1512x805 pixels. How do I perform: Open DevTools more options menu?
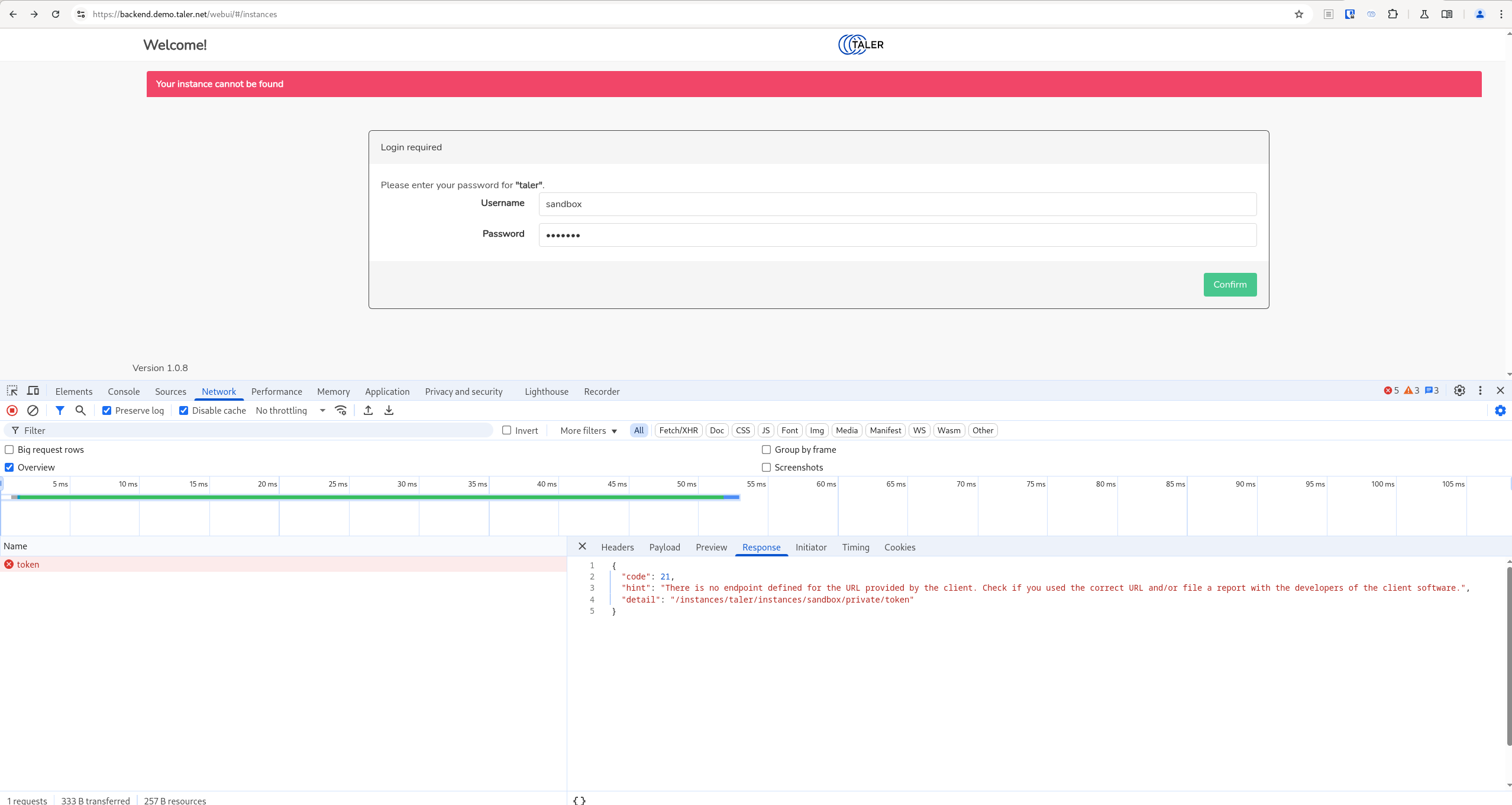pyautogui.click(x=1480, y=391)
